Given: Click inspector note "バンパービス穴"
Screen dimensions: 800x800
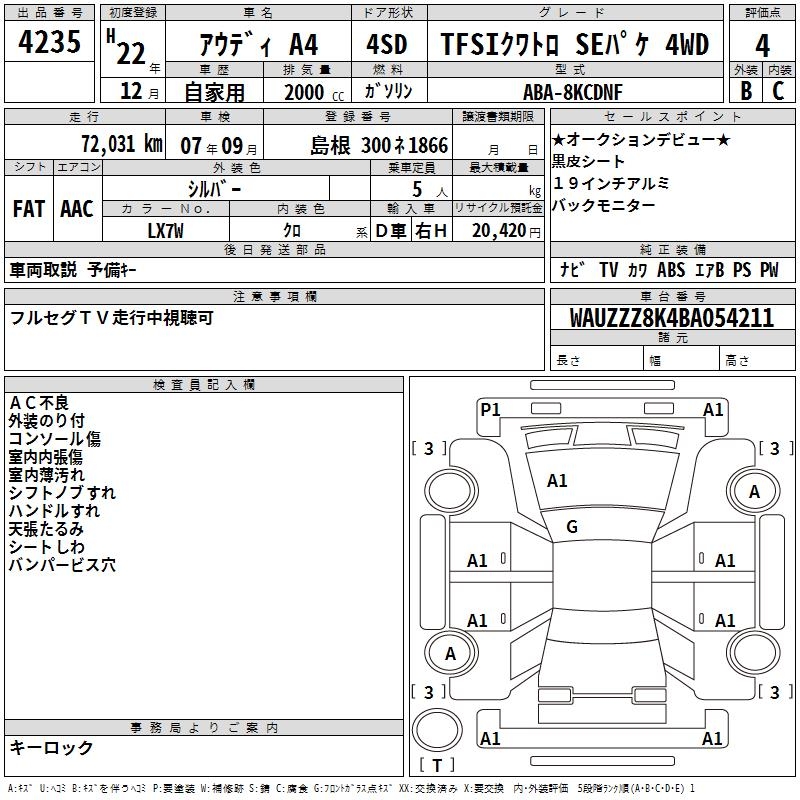Looking at the screenshot, I should click(62, 565).
